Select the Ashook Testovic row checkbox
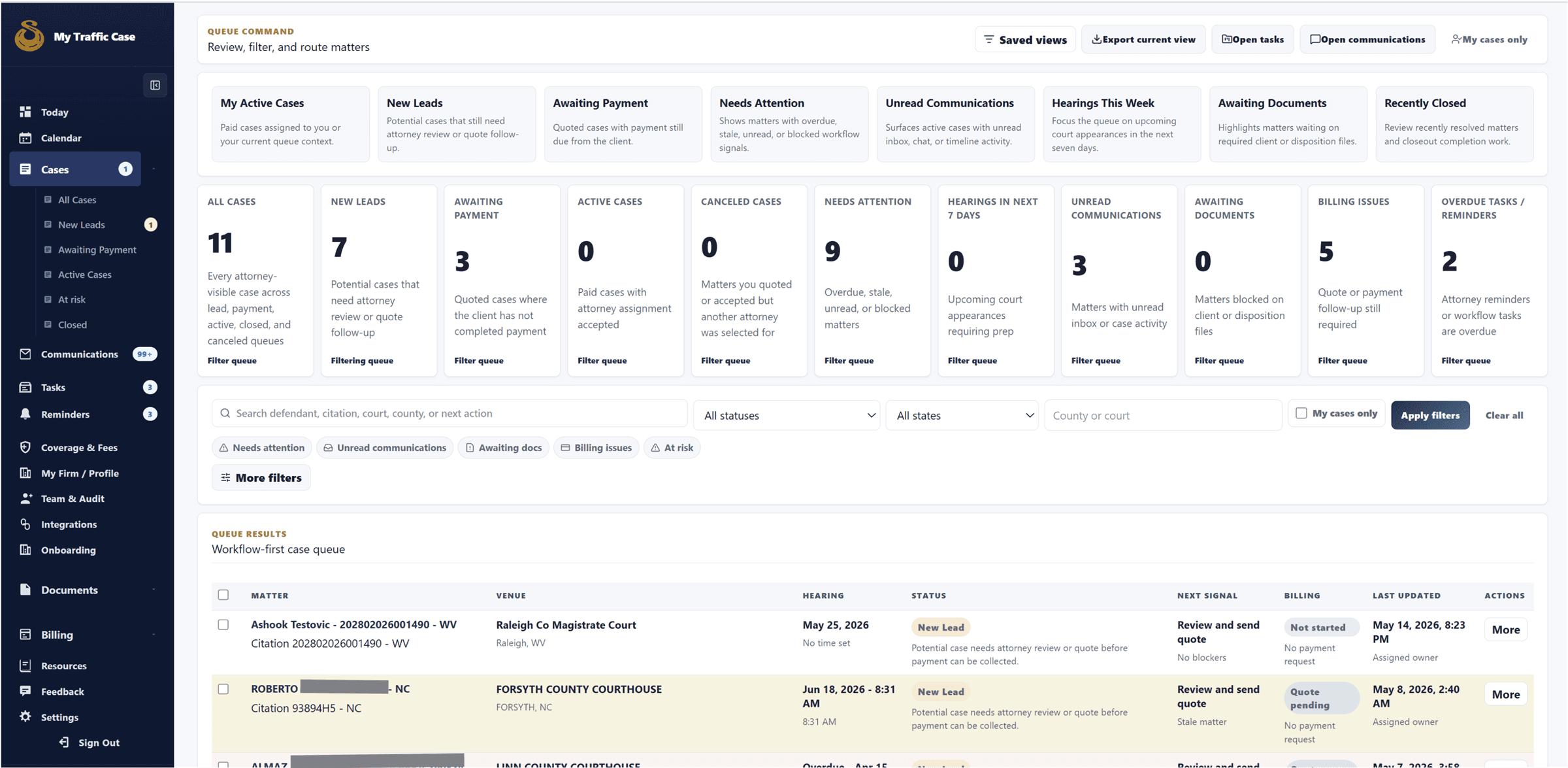This screenshot has height=768, width=1568. (223, 626)
